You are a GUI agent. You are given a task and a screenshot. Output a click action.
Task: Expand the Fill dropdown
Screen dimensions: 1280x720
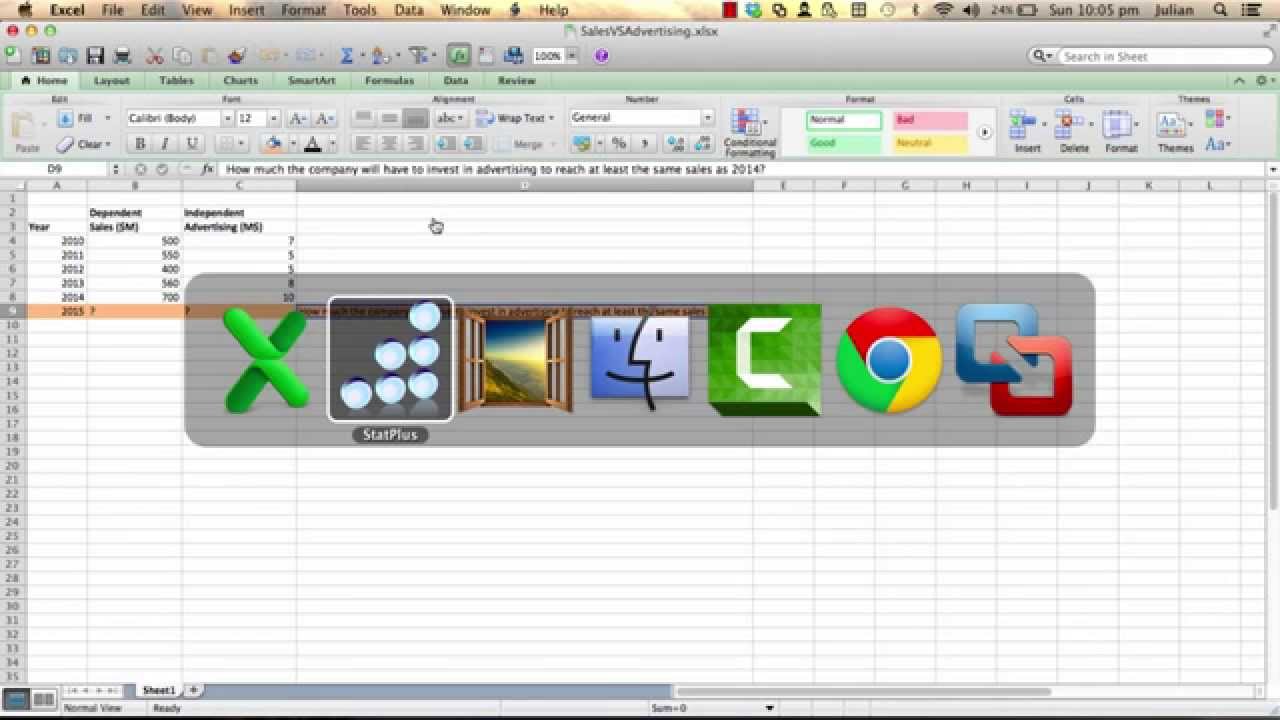[108, 118]
